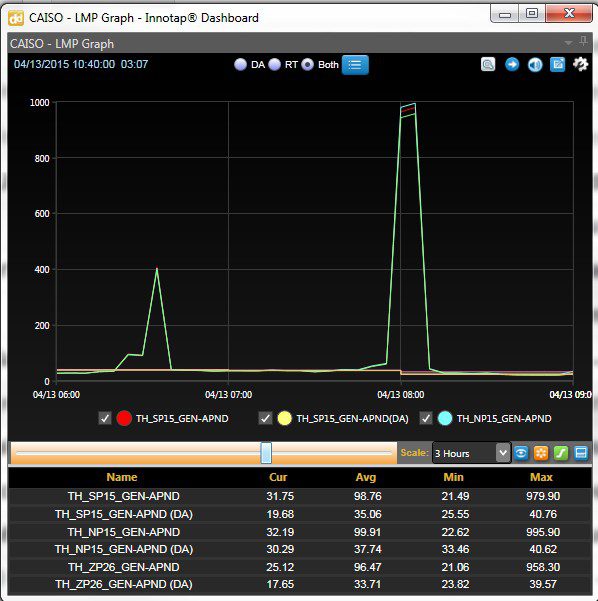Click the Max column header
The height and width of the screenshot is (601, 598).
(x=541, y=477)
